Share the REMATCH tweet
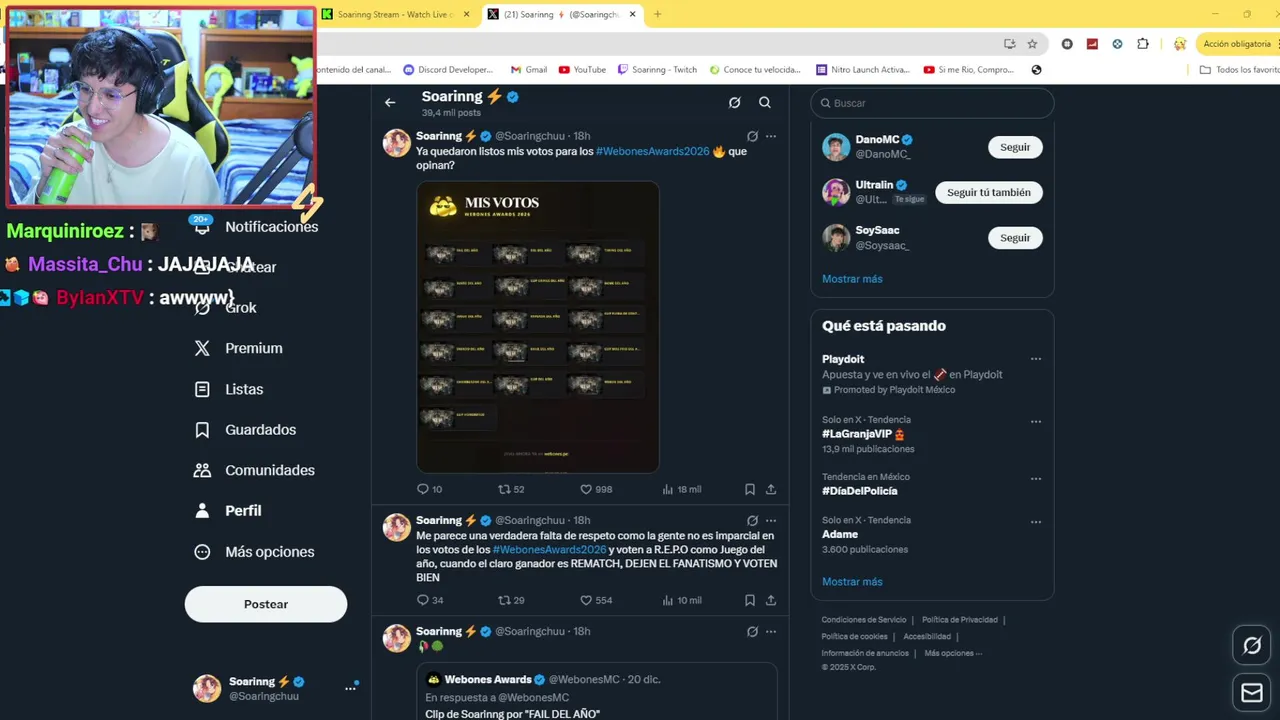Screen dimensions: 1280x720 771,600
